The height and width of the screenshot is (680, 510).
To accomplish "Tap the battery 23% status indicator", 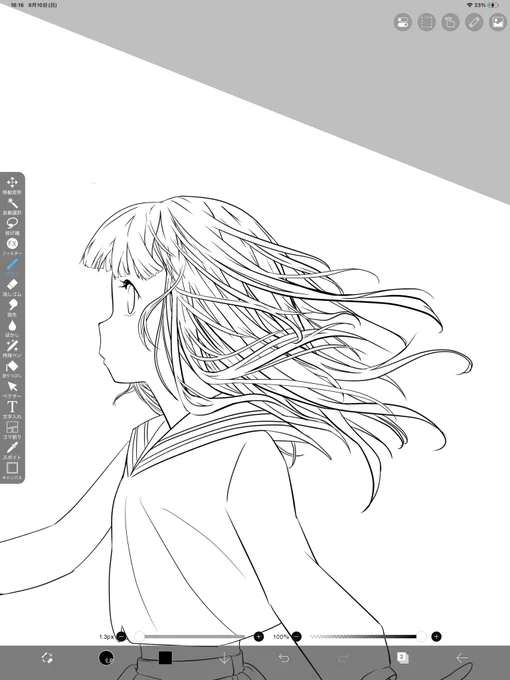I will [x=483, y=5].
